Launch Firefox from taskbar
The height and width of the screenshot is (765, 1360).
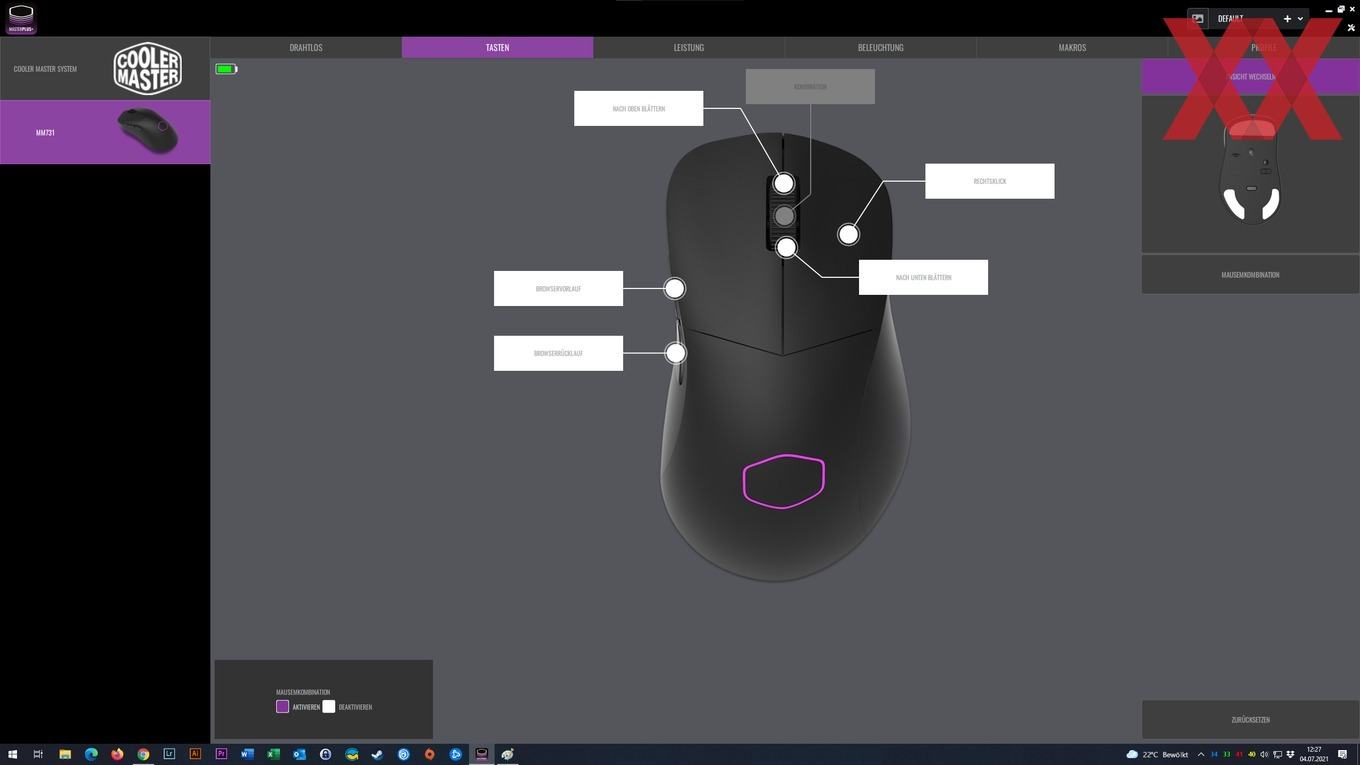click(117, 754)
